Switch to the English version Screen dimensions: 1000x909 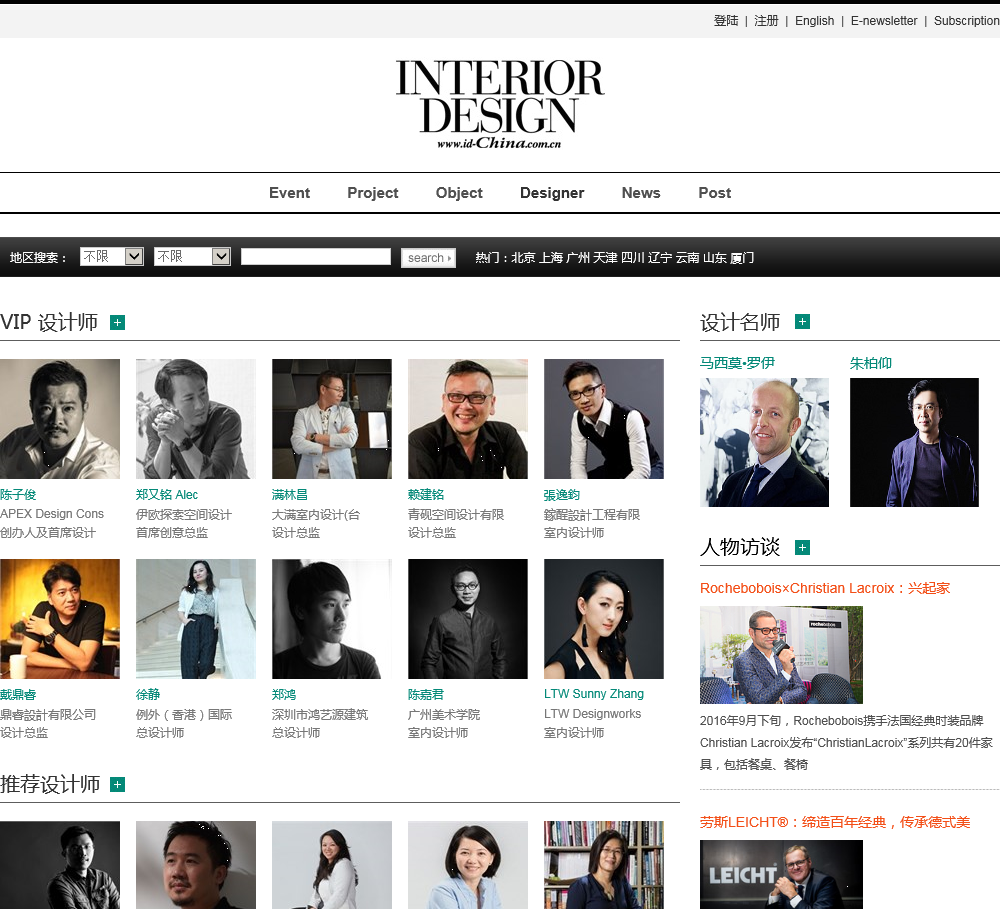814,20
